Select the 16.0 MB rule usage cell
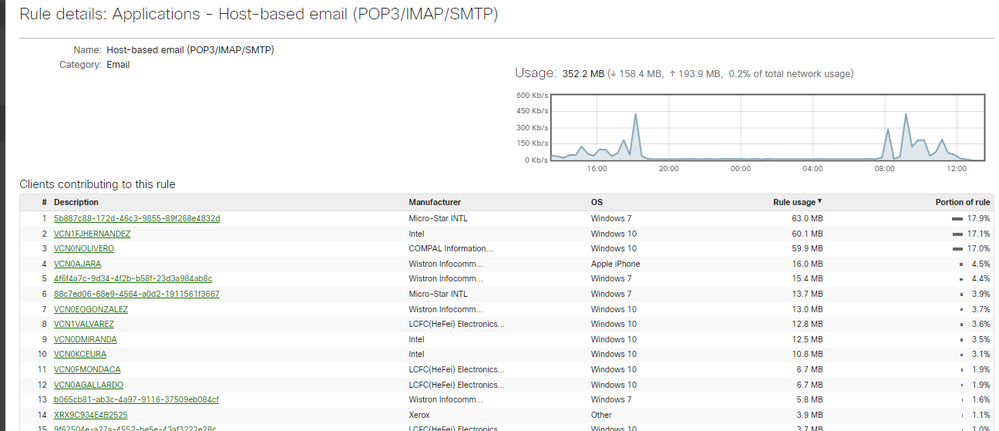The image size is (999, 431). (x=809, y=264)
